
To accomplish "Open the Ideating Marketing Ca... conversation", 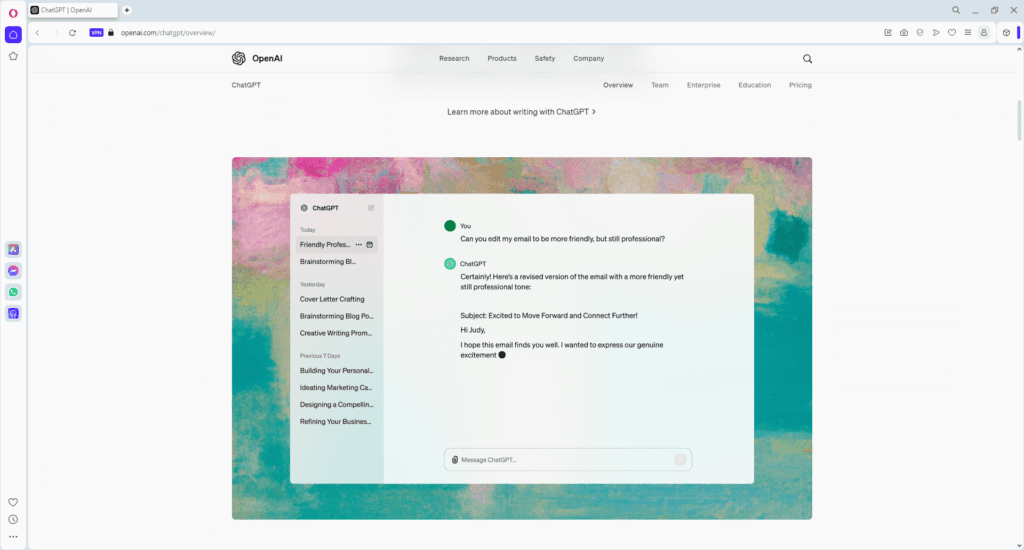I will click(x=336, y=387).
